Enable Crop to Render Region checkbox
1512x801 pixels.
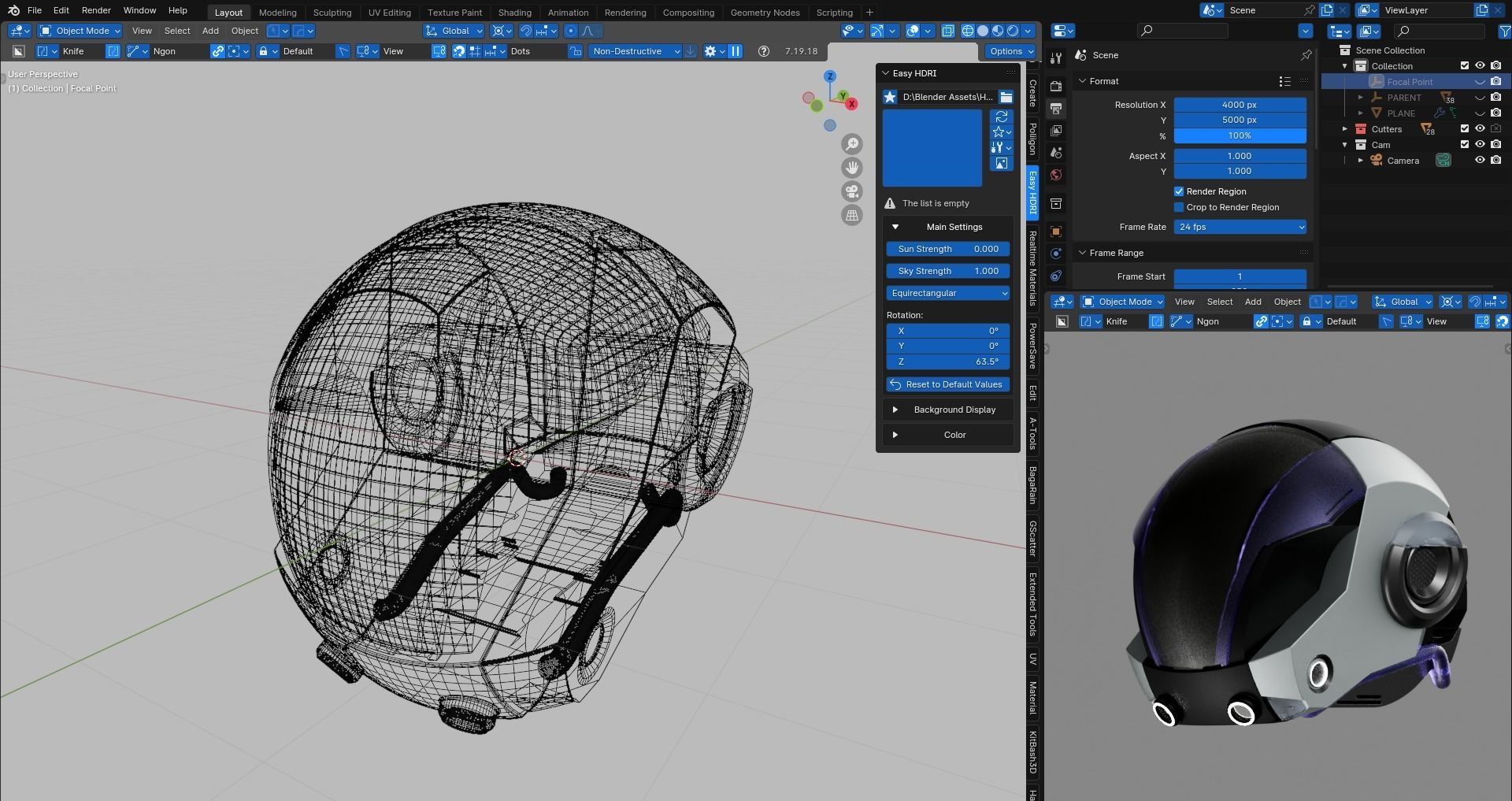pos(1179,207)
